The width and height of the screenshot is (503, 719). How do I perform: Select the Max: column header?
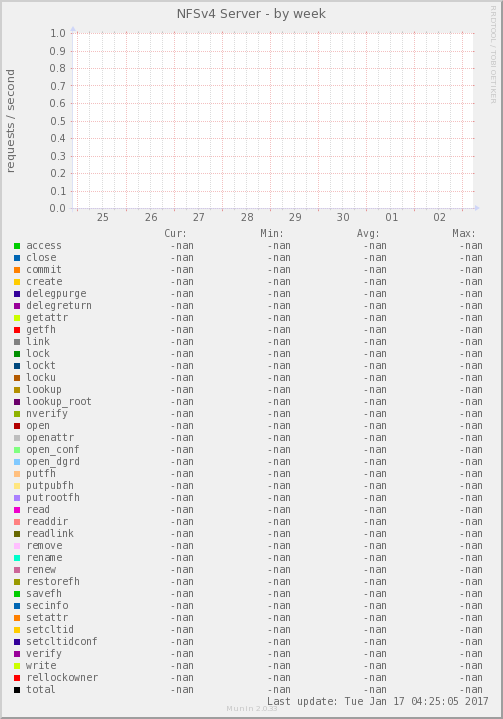point(464,233)
